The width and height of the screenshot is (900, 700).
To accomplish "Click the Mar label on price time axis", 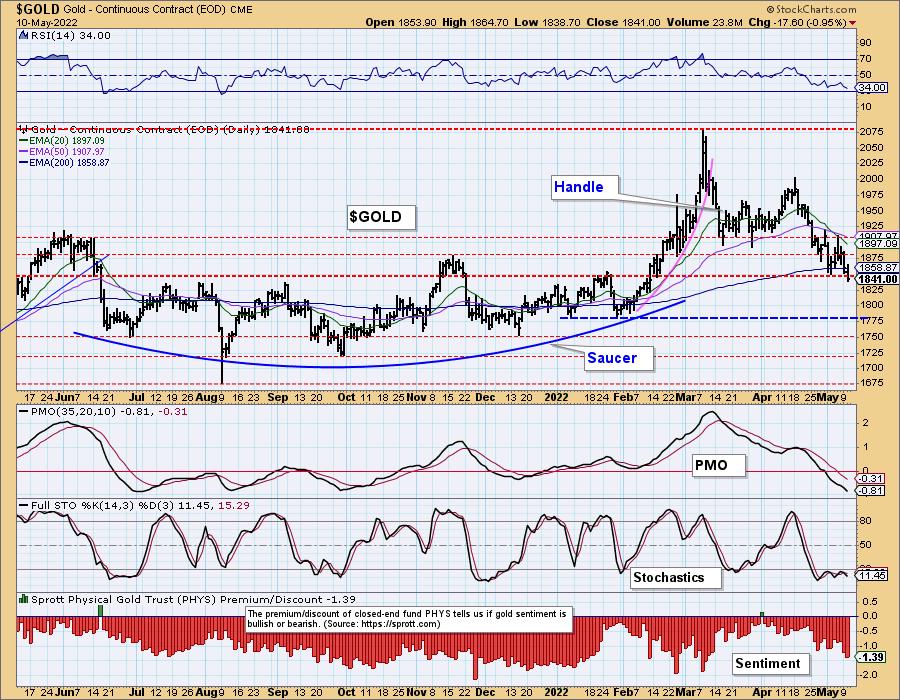I will 684,398.
